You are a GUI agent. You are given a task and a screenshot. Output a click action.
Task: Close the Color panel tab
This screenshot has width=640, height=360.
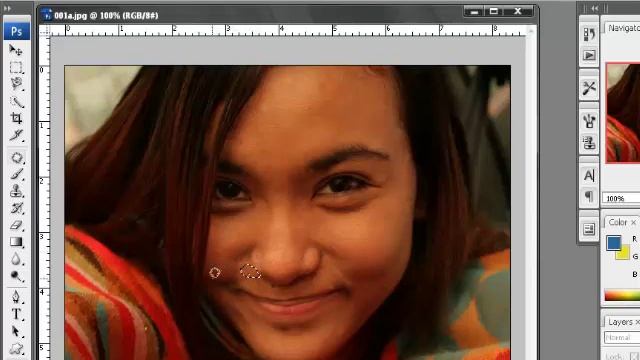633,222
